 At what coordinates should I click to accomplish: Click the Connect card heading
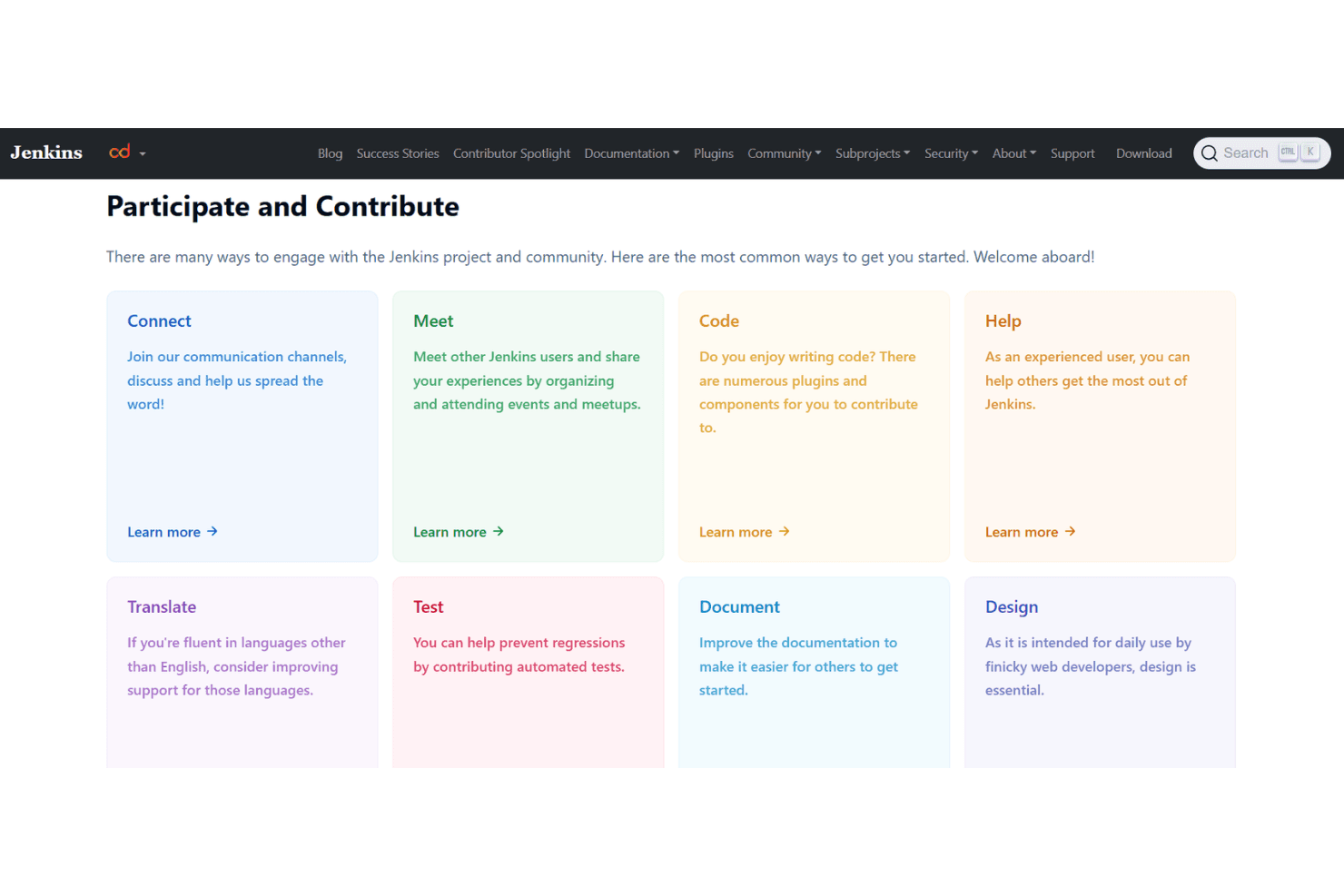159,321
